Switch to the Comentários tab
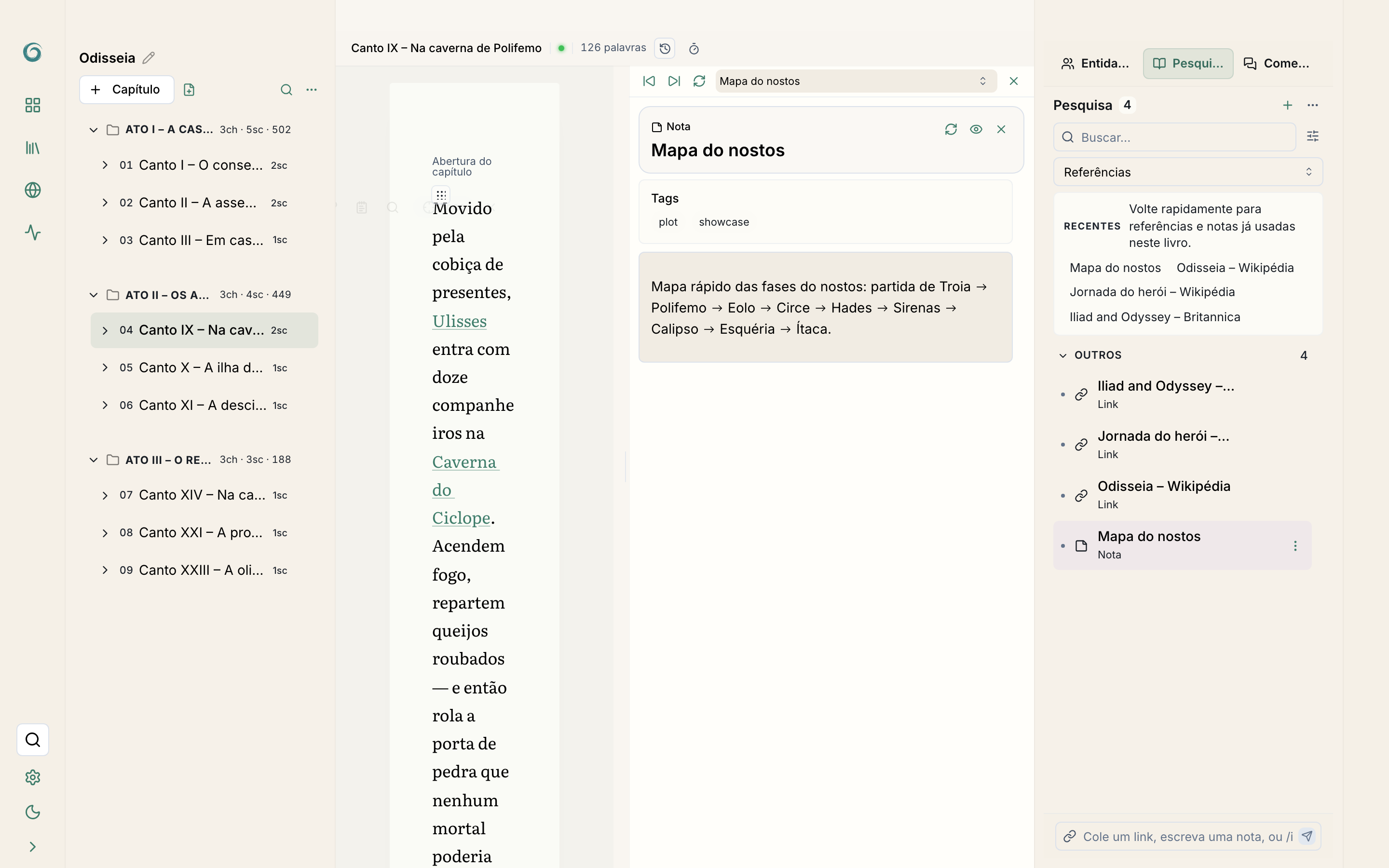 tap(1277, 63)
